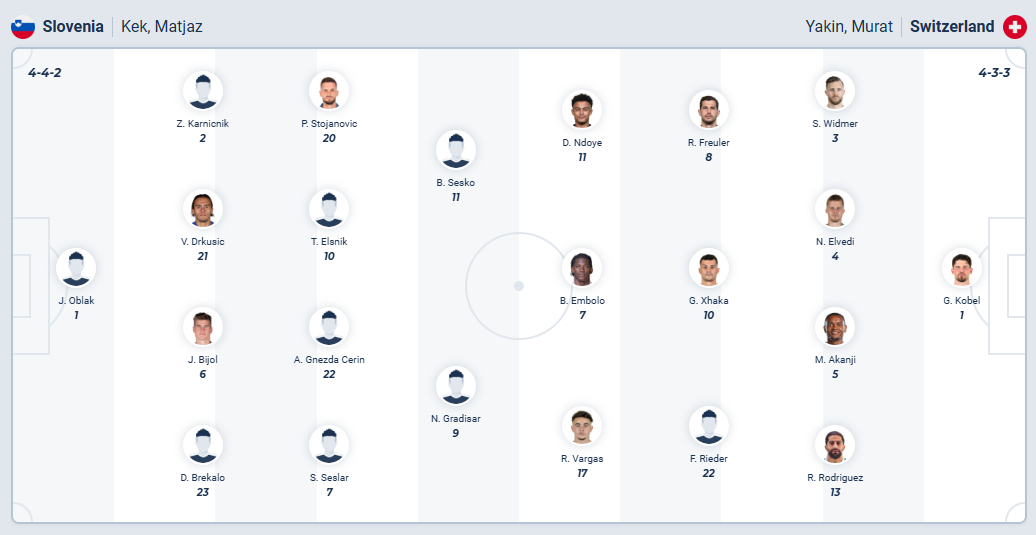The height and width of the screenshot is (535, 1036).
Task: Open P. Stojanovic's player photo
Action: 329,91
